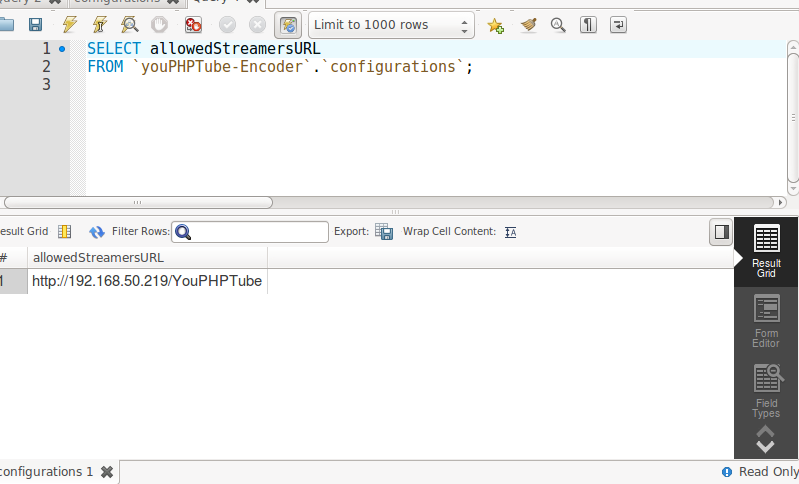Refresh result data with blue arrows icon
799x484 pixels.
coord(97,232)
